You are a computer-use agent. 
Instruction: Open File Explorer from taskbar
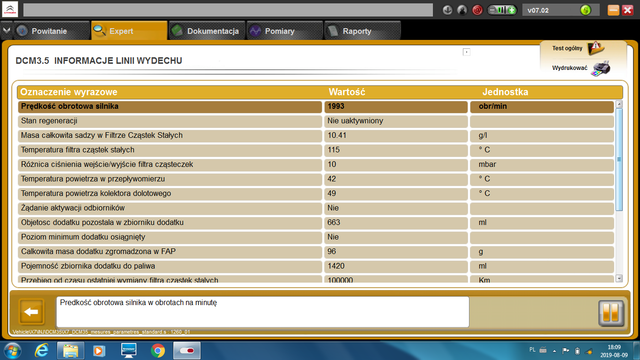point(70,351)
